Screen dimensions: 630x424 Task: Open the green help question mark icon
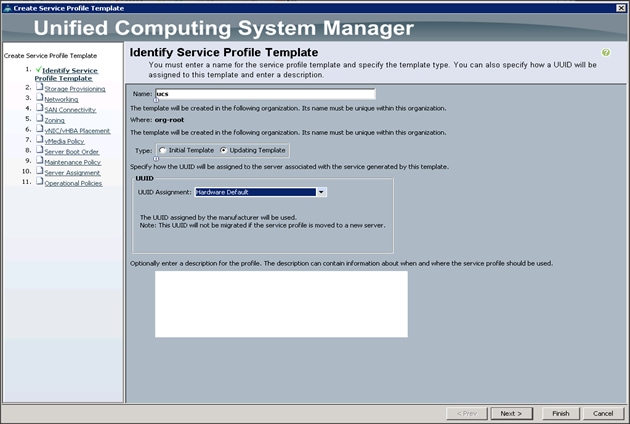tap(605, 53)
